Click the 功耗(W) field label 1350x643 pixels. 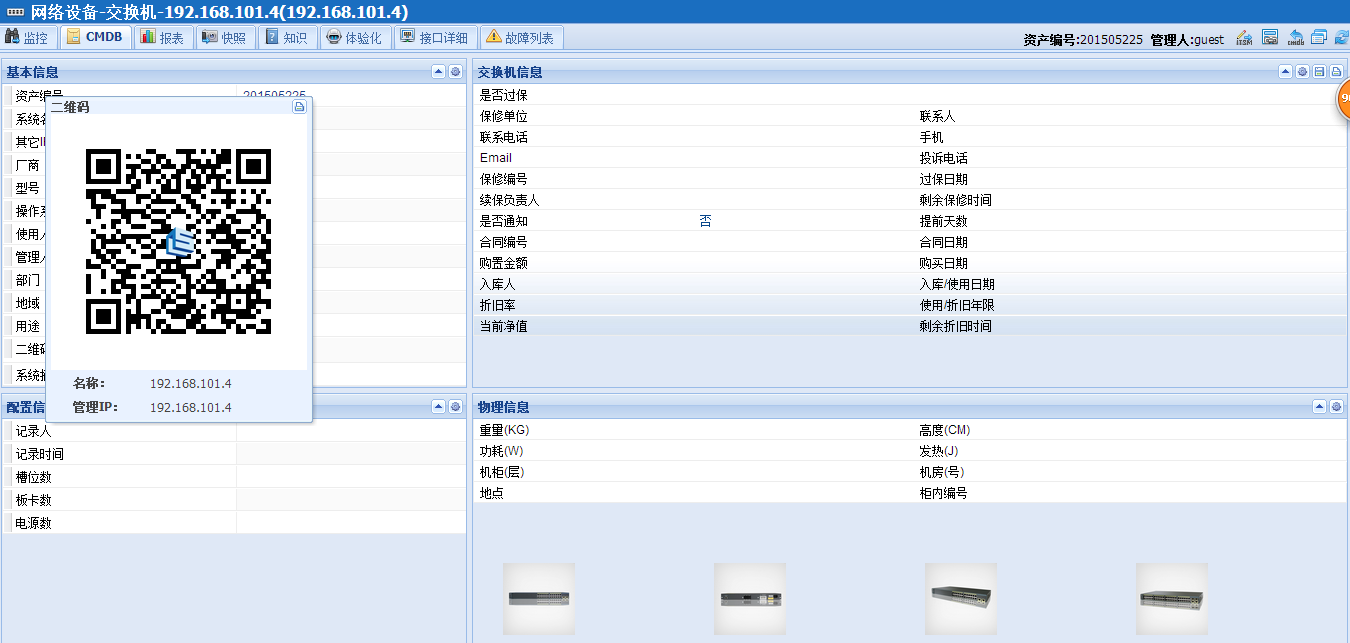click(501, 451)
